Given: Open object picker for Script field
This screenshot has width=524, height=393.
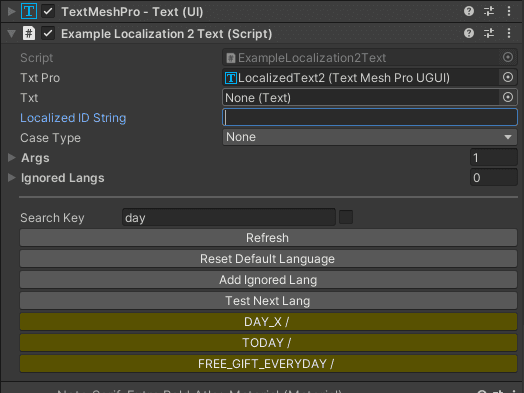Looking at the screenshot, I should [x=508, y=57].
